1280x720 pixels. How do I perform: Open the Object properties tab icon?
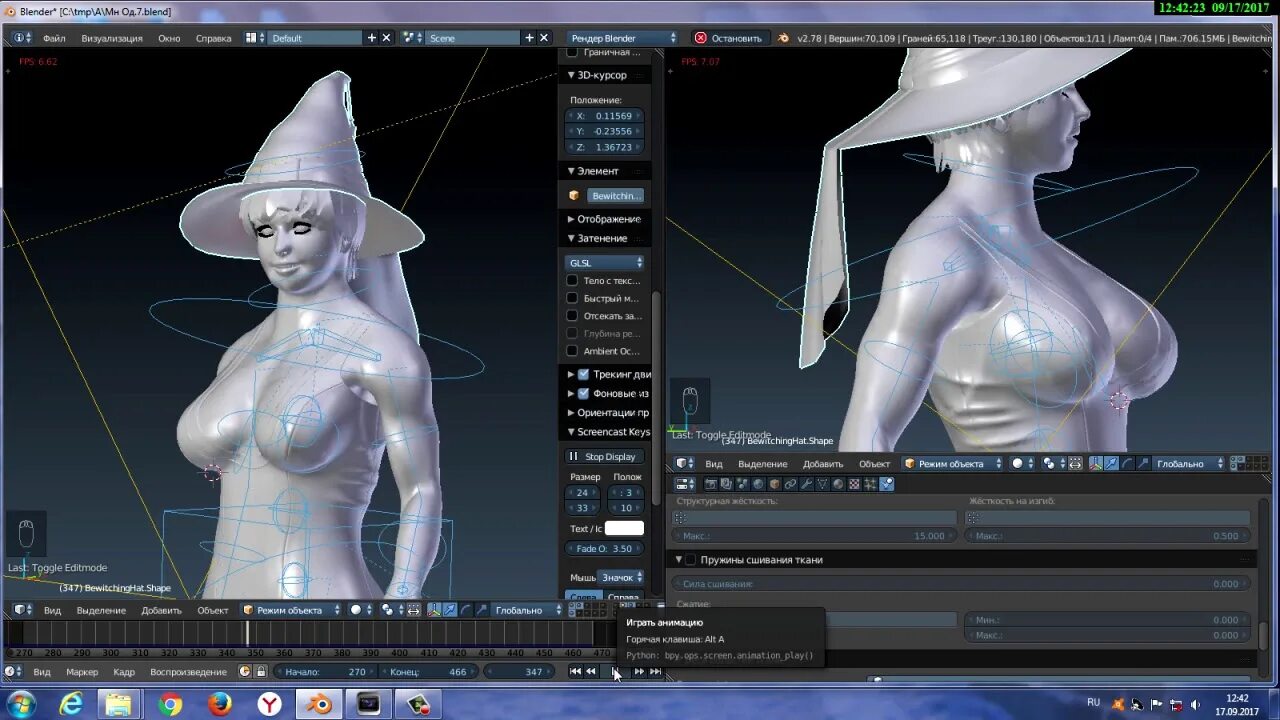click(x=775, y=484)
